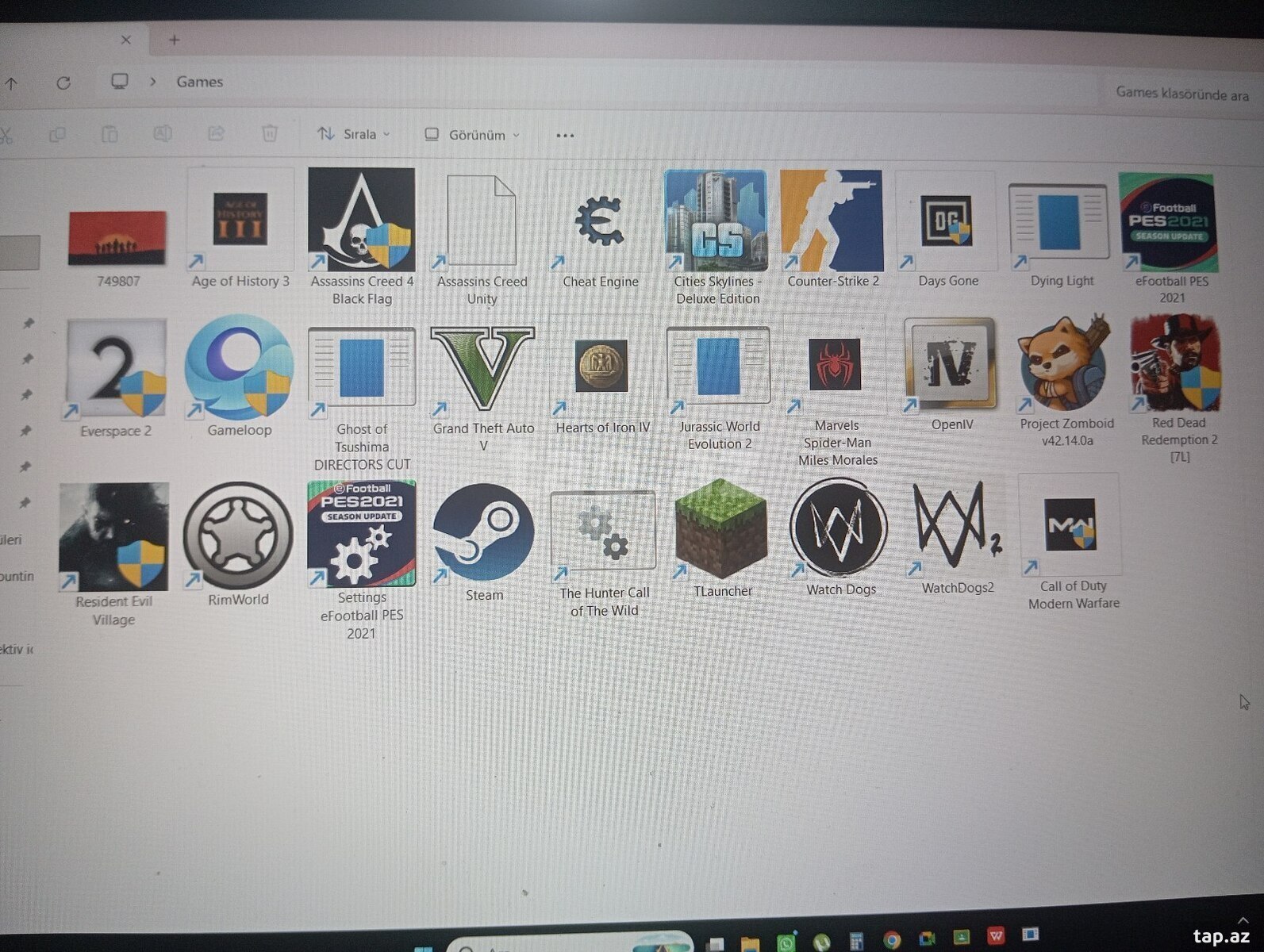Click the Rename icon in the toolbar

163,134
